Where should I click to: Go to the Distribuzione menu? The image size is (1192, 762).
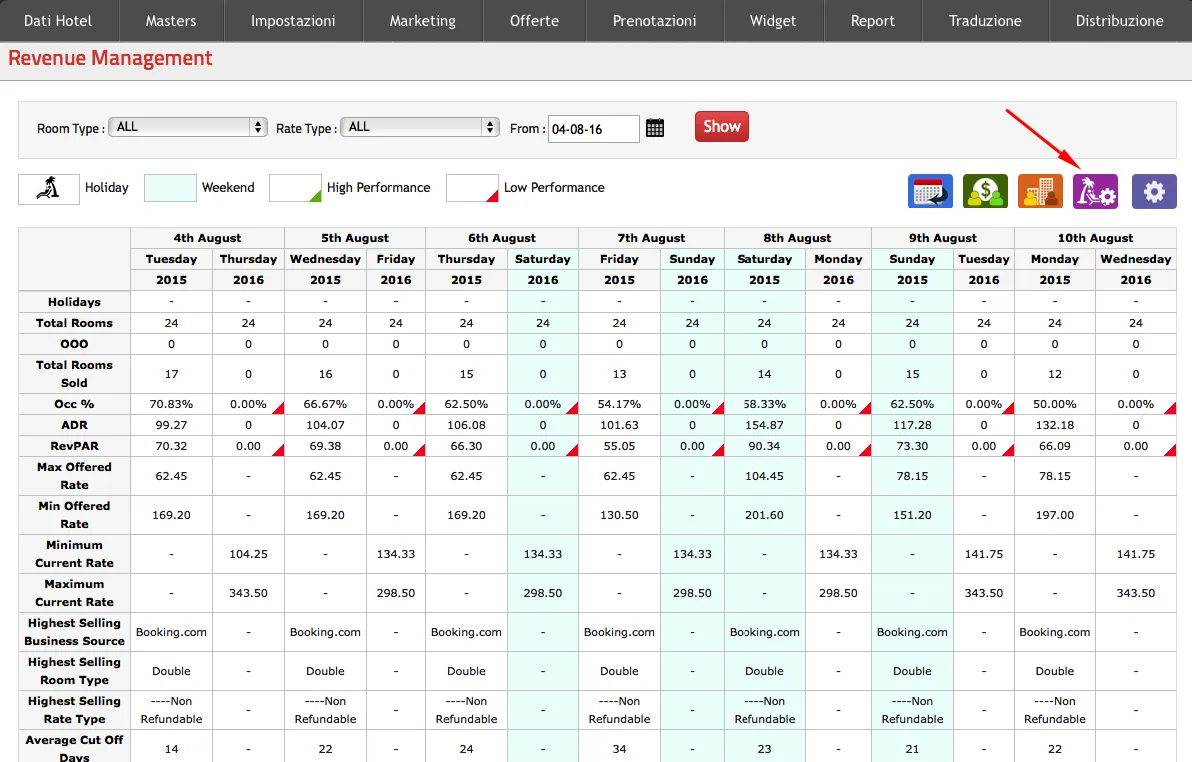(x=1120, y=21)
